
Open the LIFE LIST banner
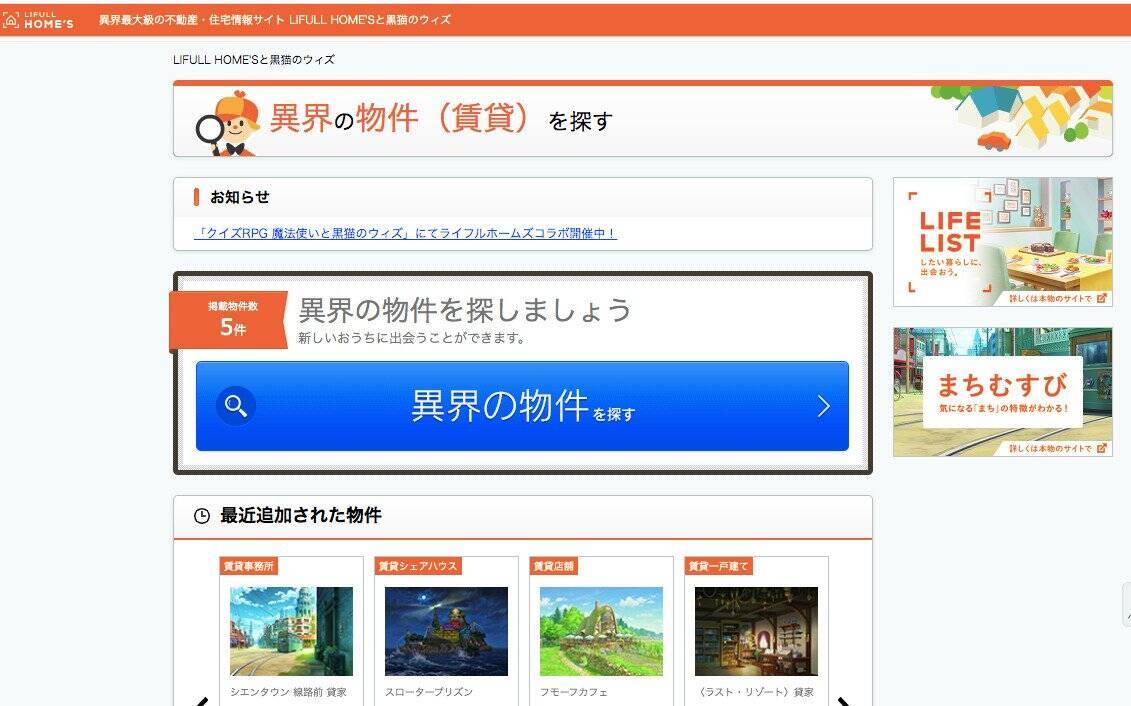[x=1002, y=241]
